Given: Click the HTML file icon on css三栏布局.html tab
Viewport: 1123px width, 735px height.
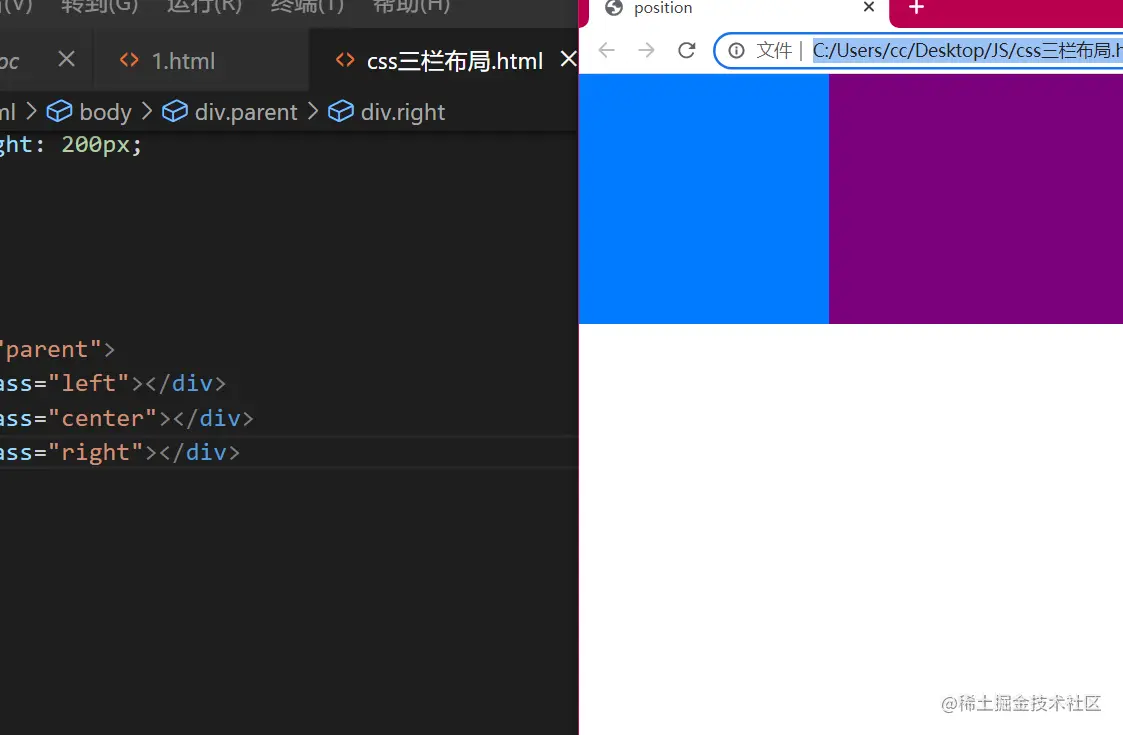Looking at the screenshot, I should [345, 60].
